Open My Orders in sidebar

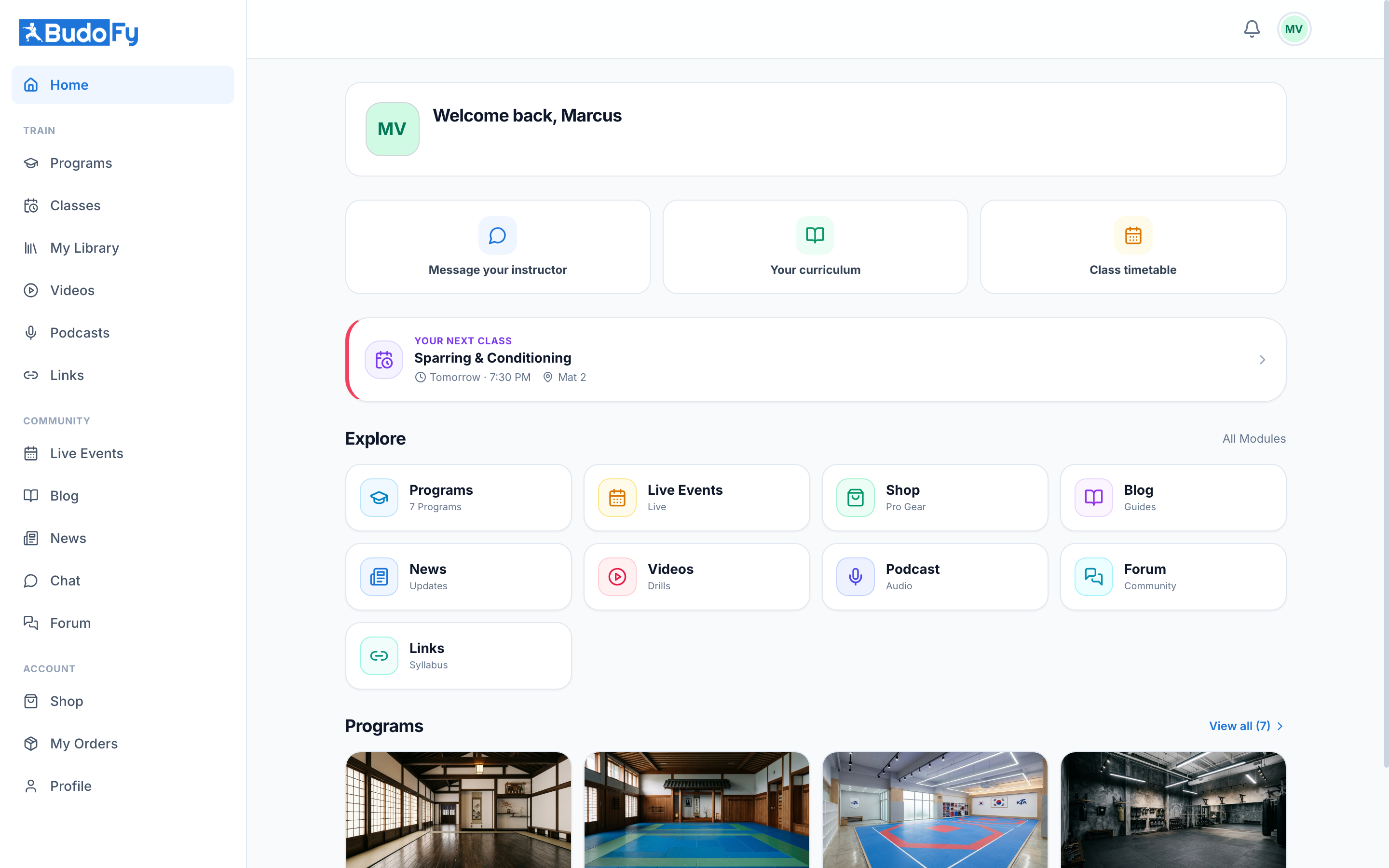point(123,744)
